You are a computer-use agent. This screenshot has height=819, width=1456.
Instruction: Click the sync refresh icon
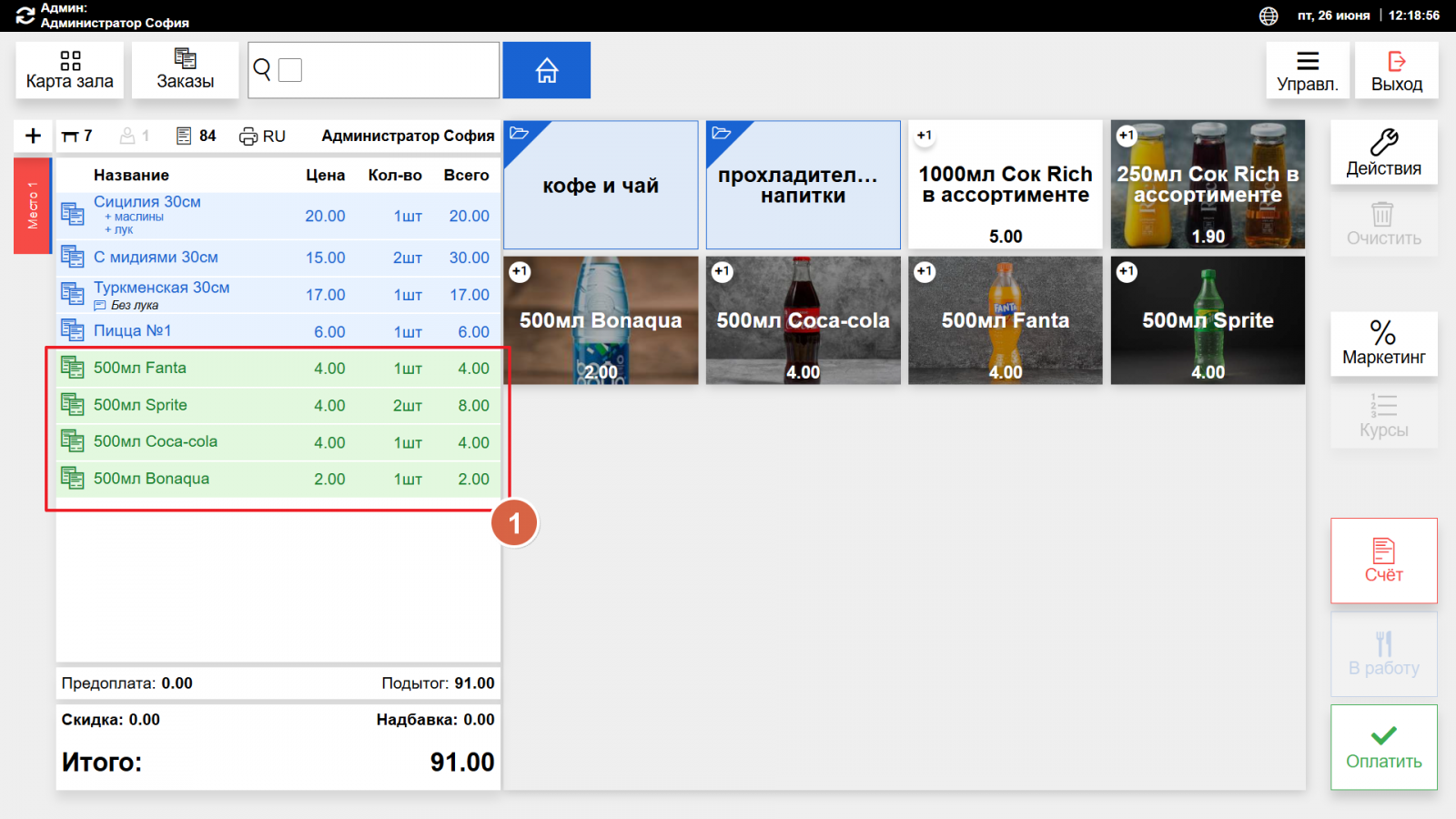click(25, 15)
